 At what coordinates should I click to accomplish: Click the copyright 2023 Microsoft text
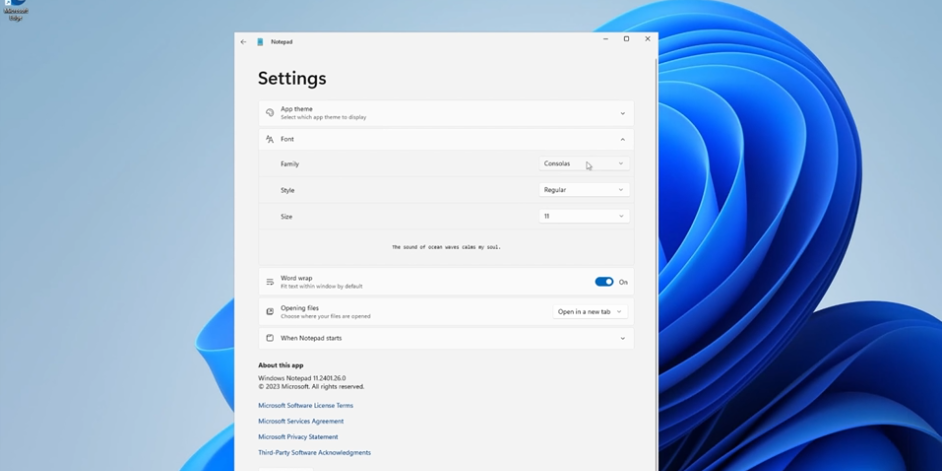[311, 387]
